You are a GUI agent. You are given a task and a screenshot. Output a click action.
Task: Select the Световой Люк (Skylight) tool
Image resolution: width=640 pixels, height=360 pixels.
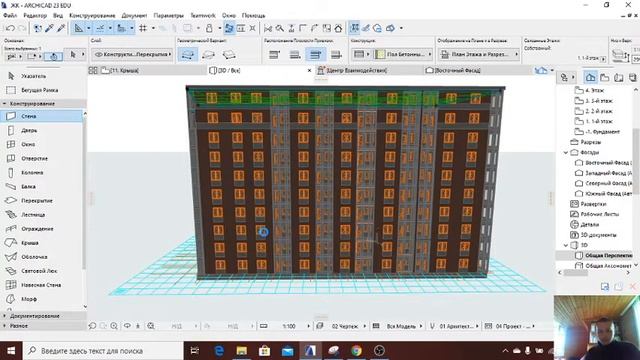42,271
